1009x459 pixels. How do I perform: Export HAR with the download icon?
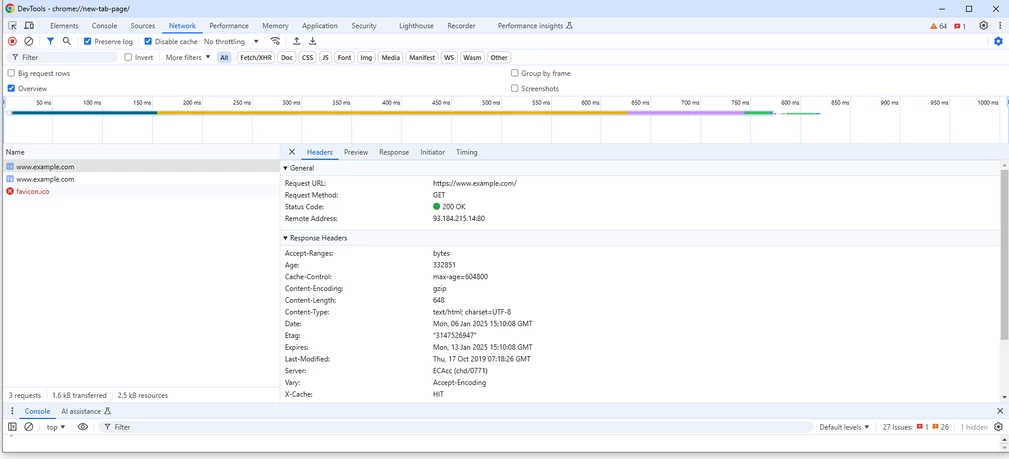click(x=313, y=41)
